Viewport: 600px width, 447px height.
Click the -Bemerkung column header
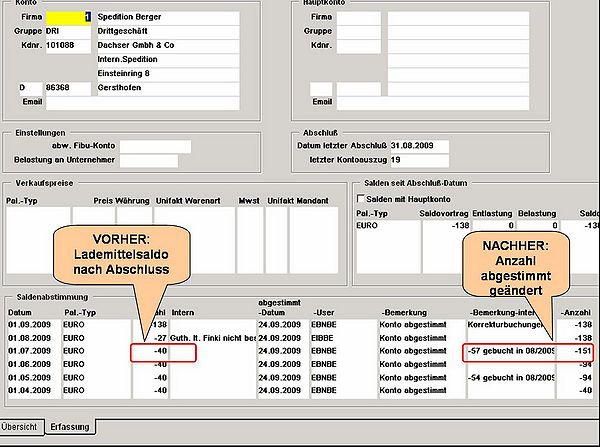point(404,313)
